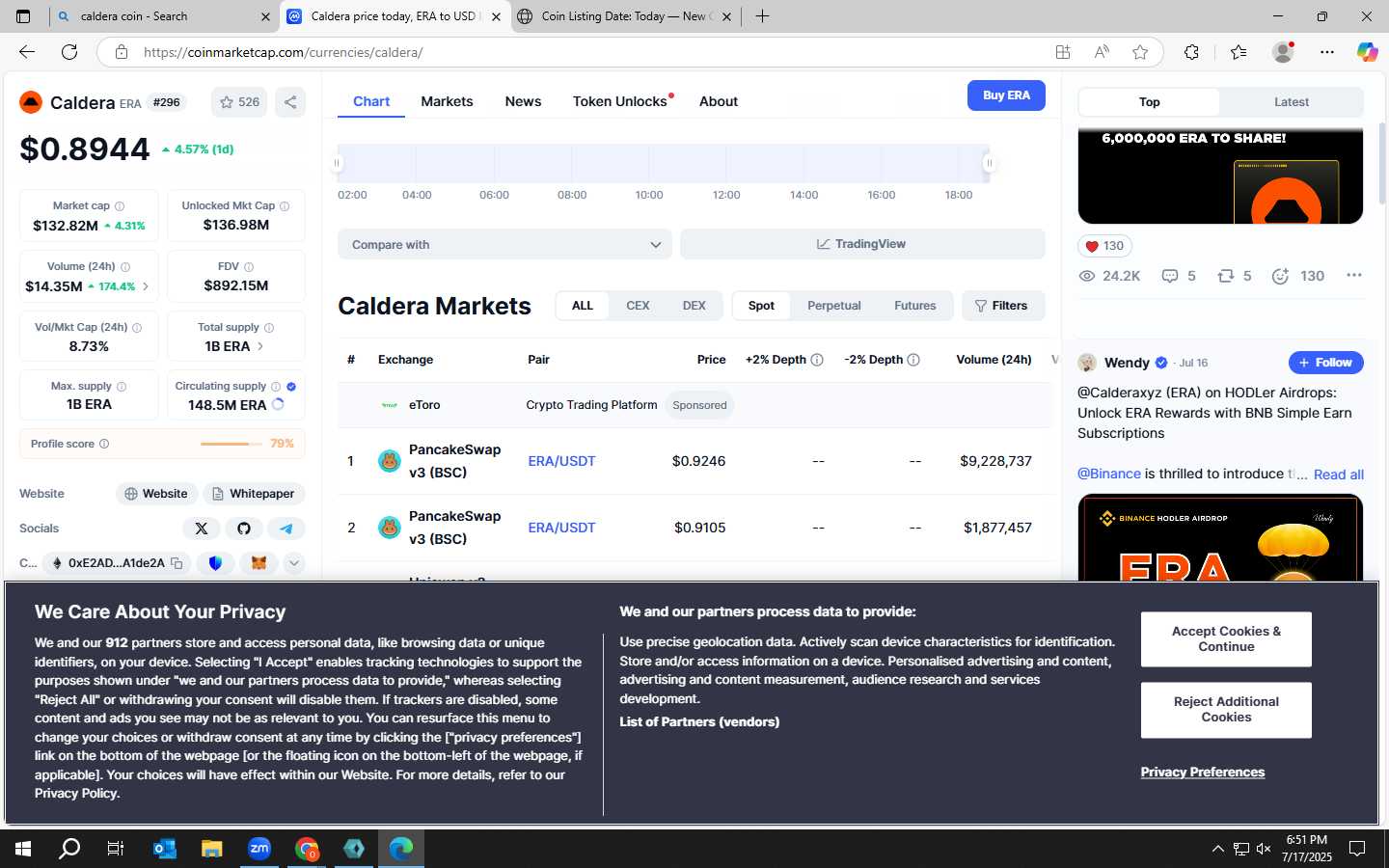The image size is (1389, 868).
Task: Expand Total supply 1B ERA chevron
Action: click(x=260, y=346)
